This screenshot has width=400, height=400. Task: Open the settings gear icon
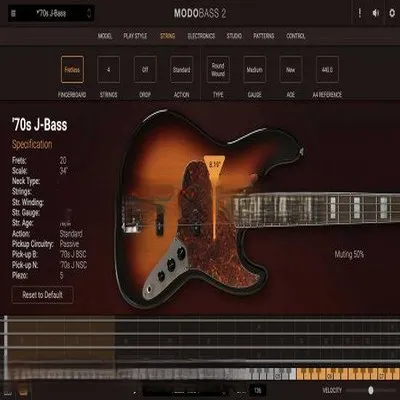point(392,13)
